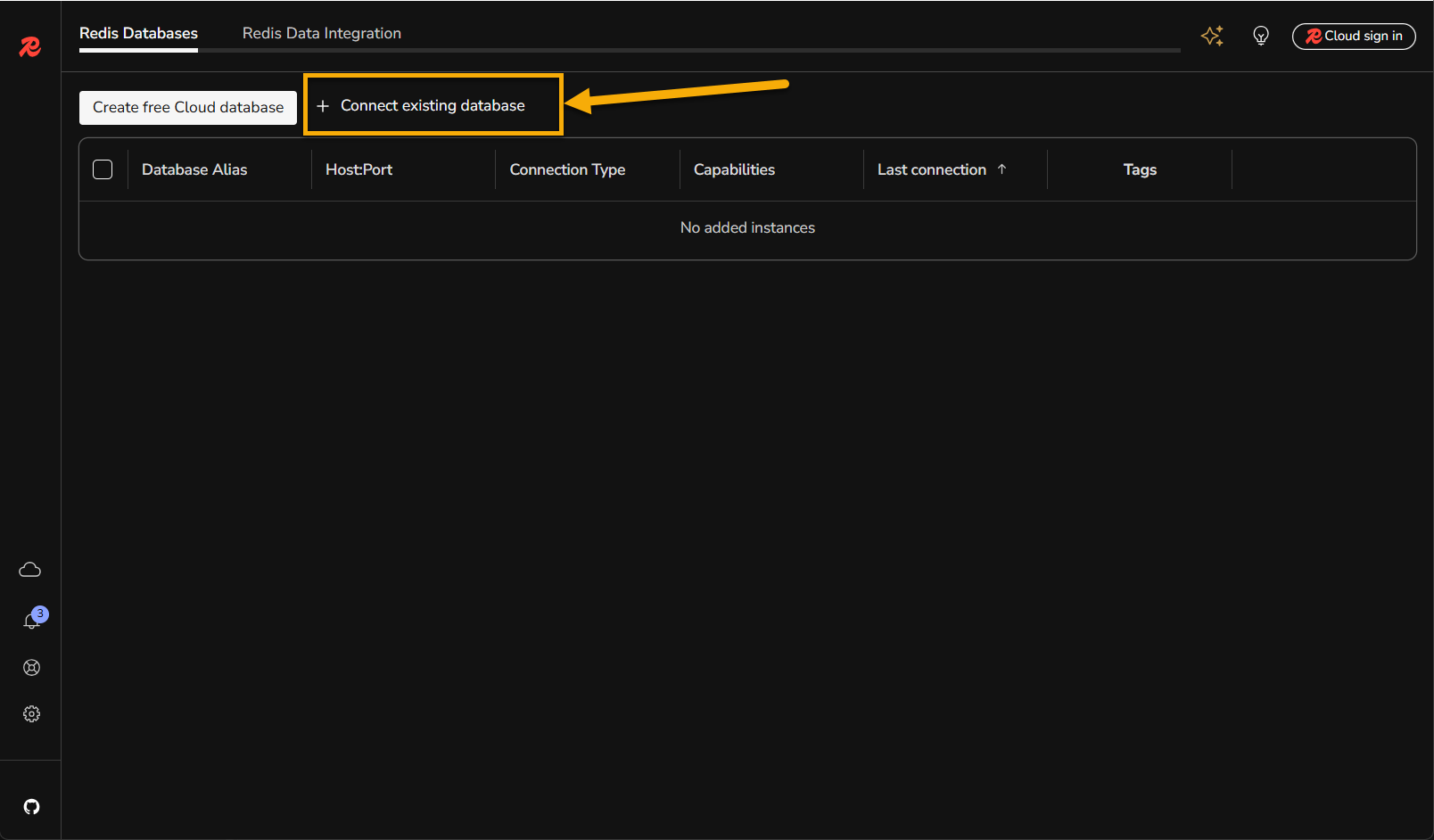Open the lifebuoy help menu
Image resolution: width=1434 pixels, height=840 pixels.
[31, 668]
